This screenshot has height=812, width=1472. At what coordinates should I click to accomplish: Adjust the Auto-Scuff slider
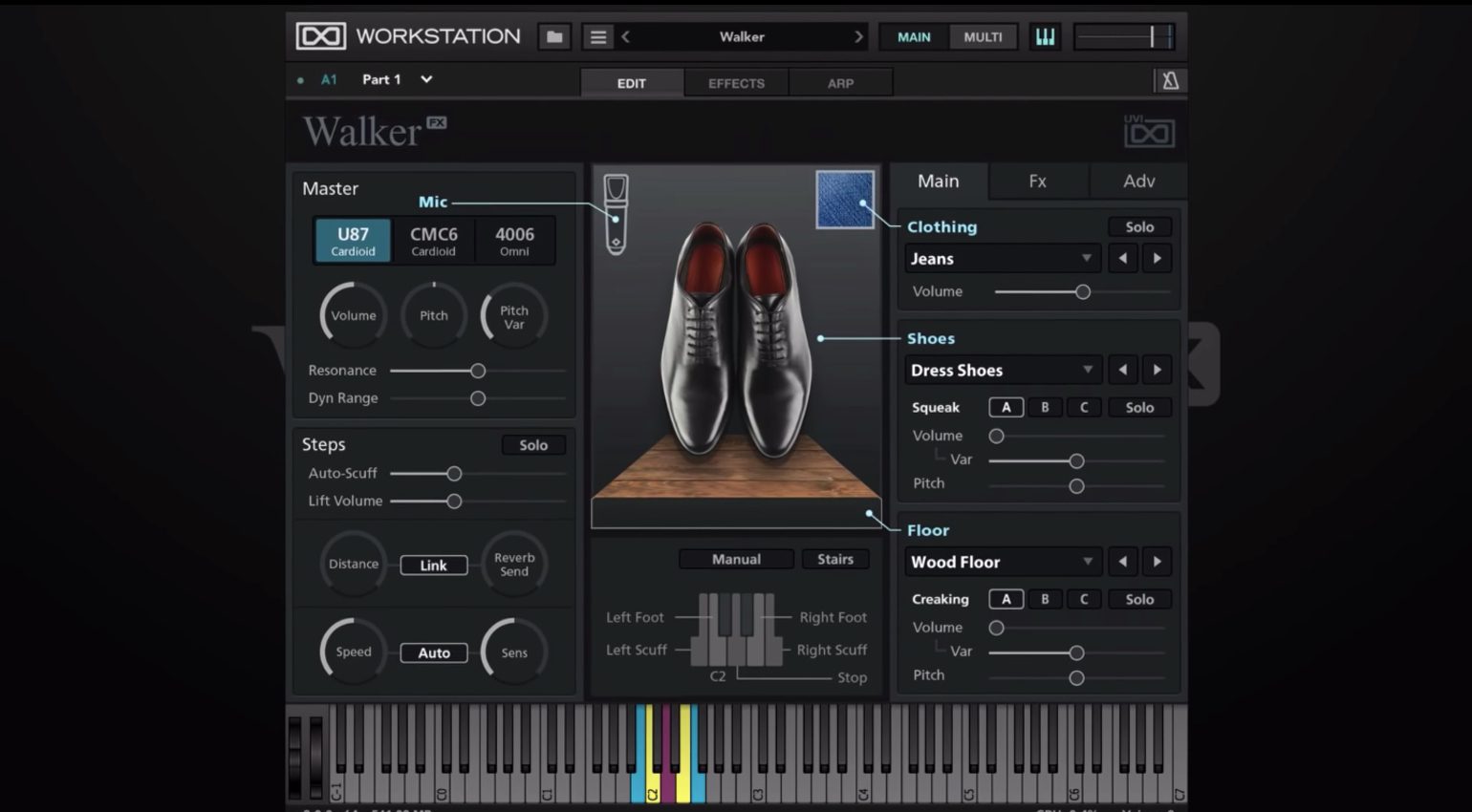(478, 474)
